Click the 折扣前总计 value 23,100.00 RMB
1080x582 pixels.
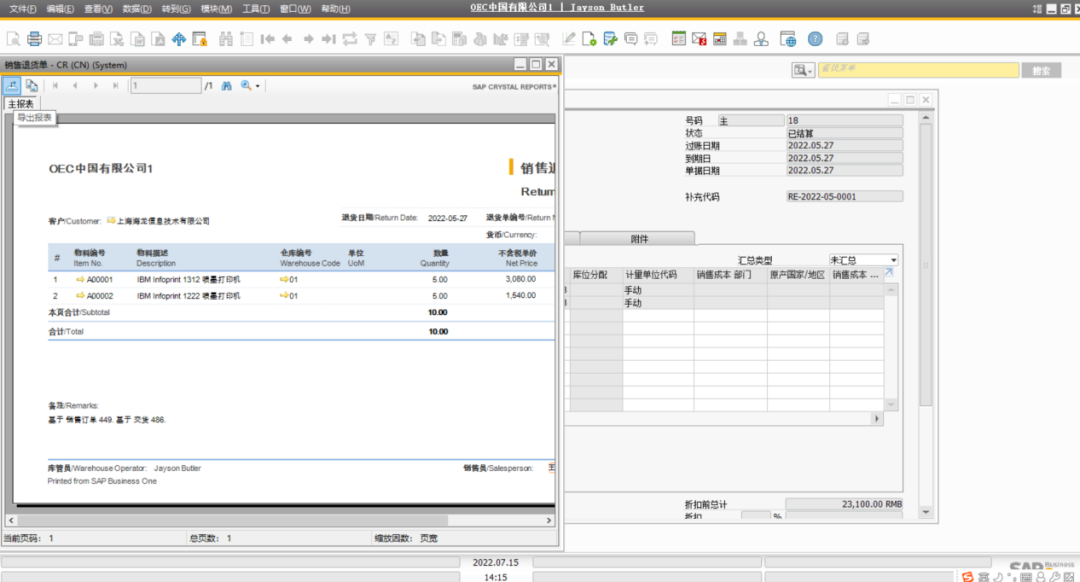844,503
